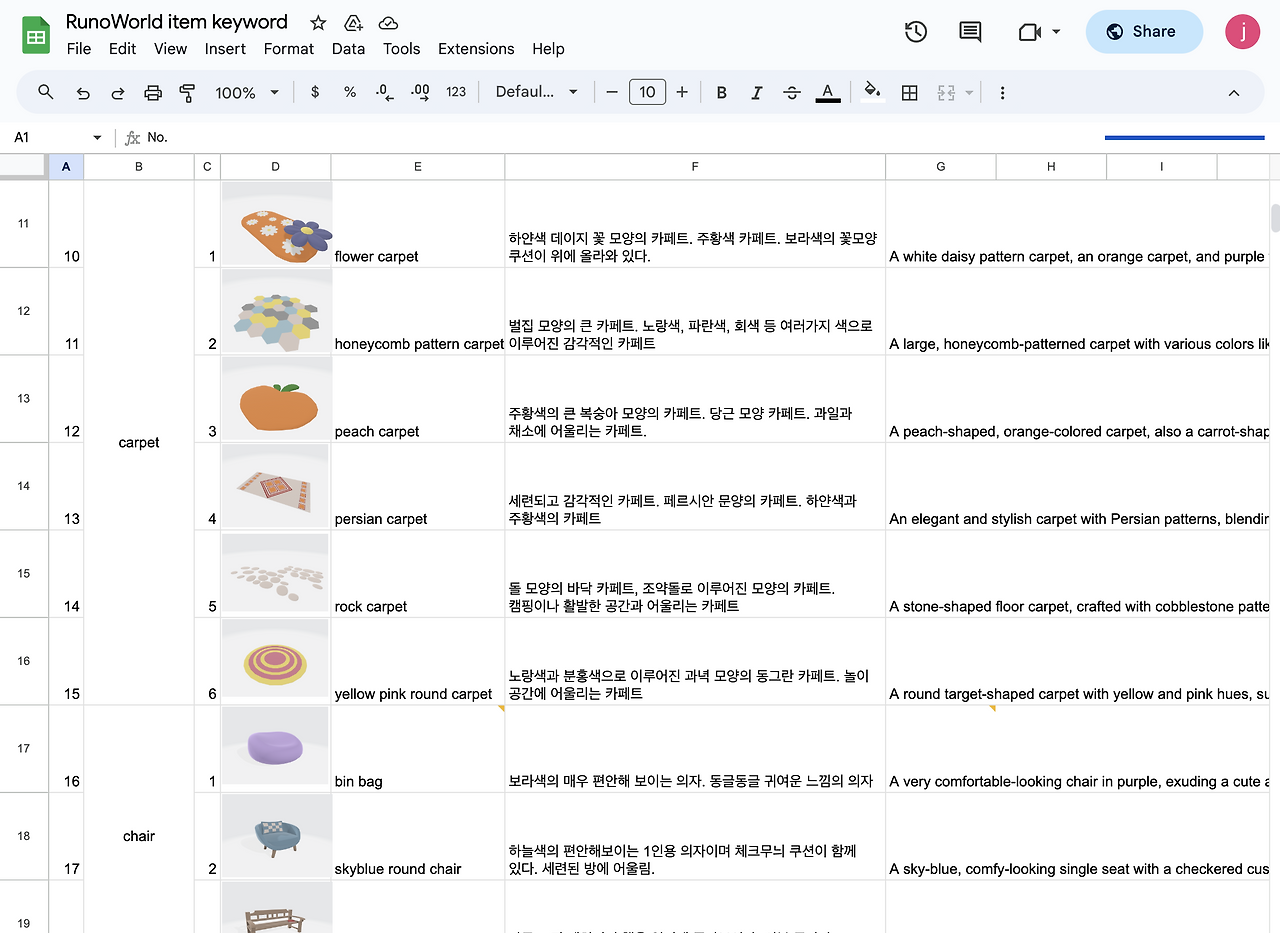Open the comment history panel
The image size is (1280, 933).
point(969,31)
